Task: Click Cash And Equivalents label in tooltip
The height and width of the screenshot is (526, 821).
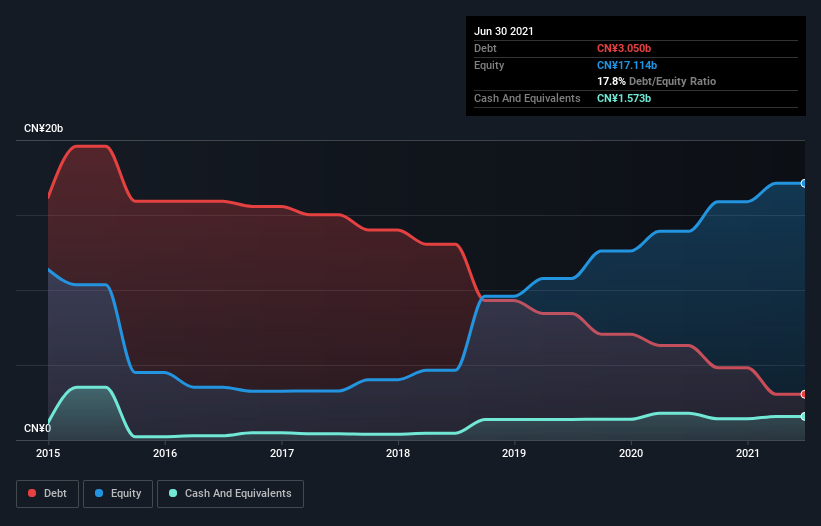Action: click(527, 98)
